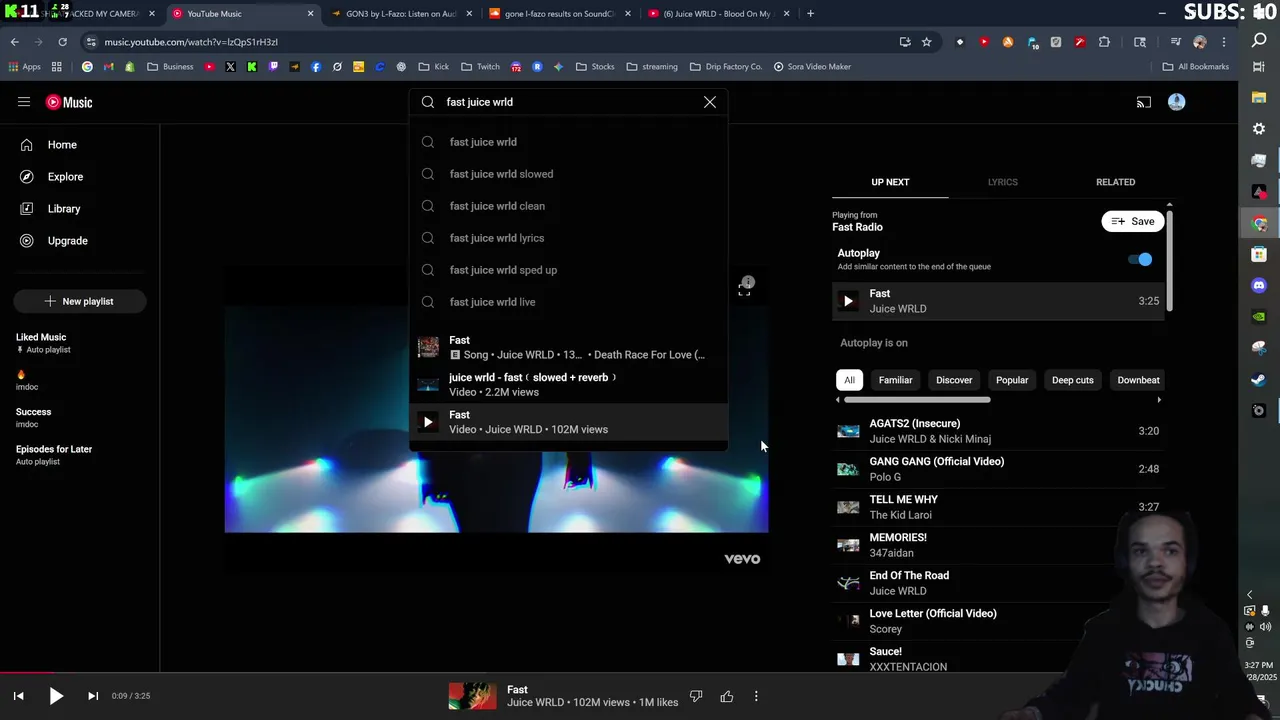Switch to the RELATED tab
Viewport: 1280px width, 720px height.
click(1115, 182)
